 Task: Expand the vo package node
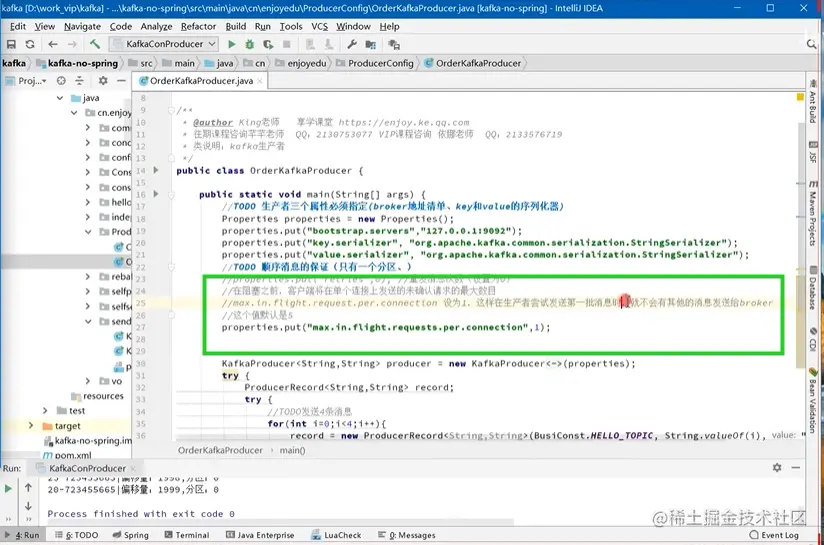tap(88, 381)
